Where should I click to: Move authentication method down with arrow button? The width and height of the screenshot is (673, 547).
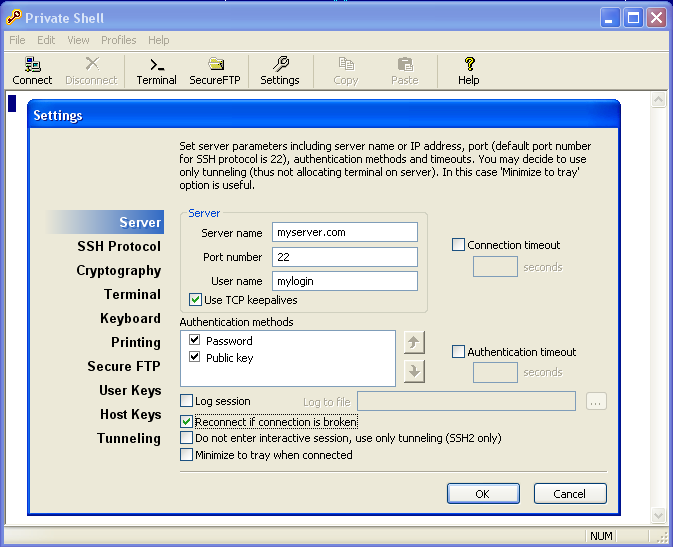tap(414, 371)
